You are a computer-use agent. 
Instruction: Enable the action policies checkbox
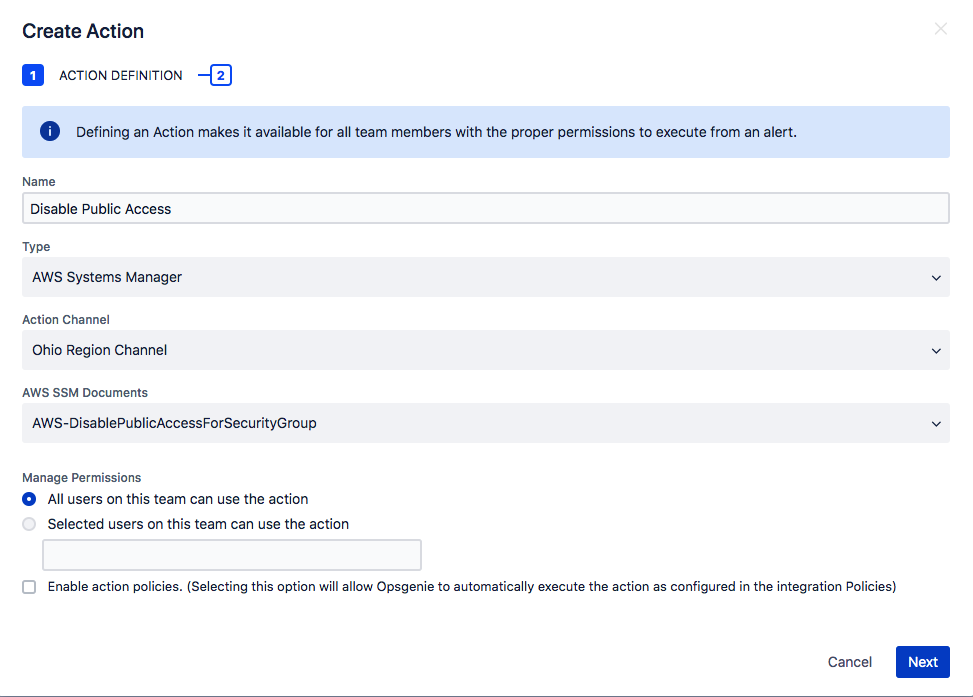(x=29, y=587)
